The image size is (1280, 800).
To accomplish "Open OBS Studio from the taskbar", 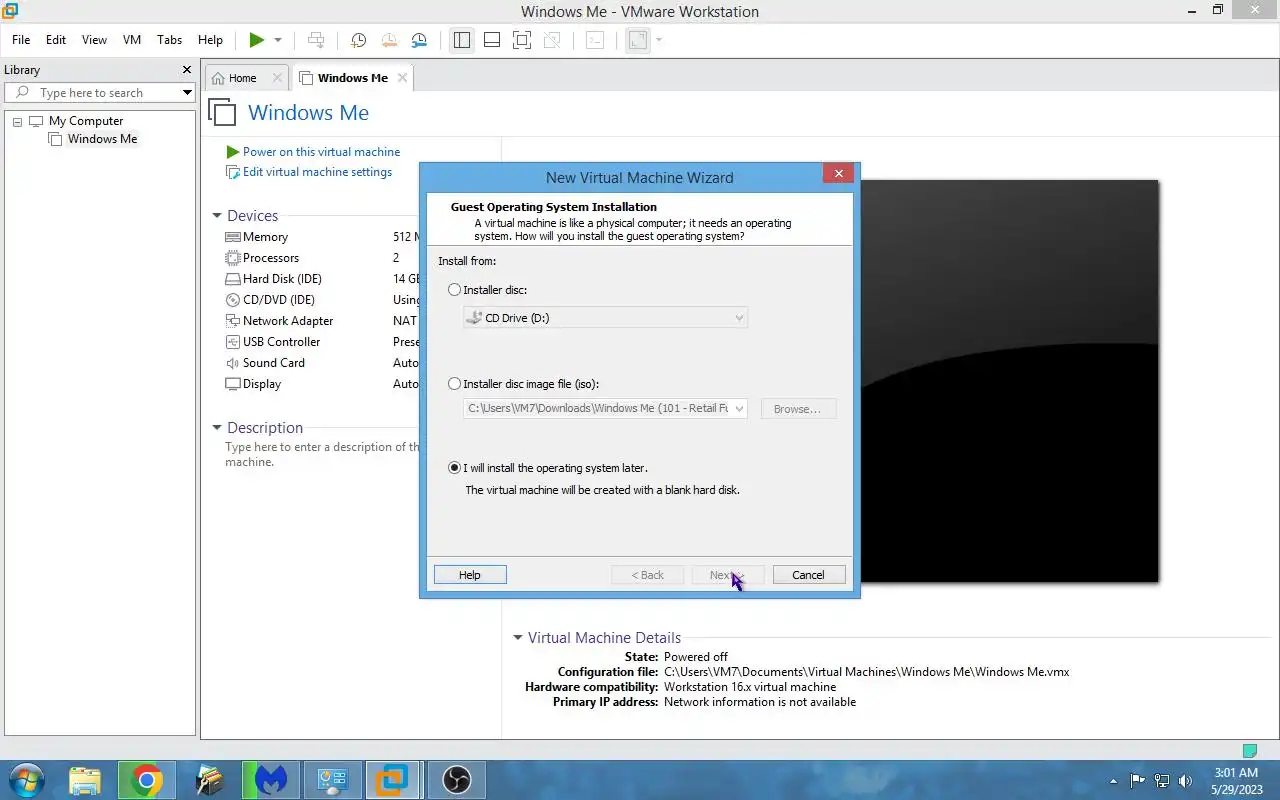I will (x=457, y=780).
